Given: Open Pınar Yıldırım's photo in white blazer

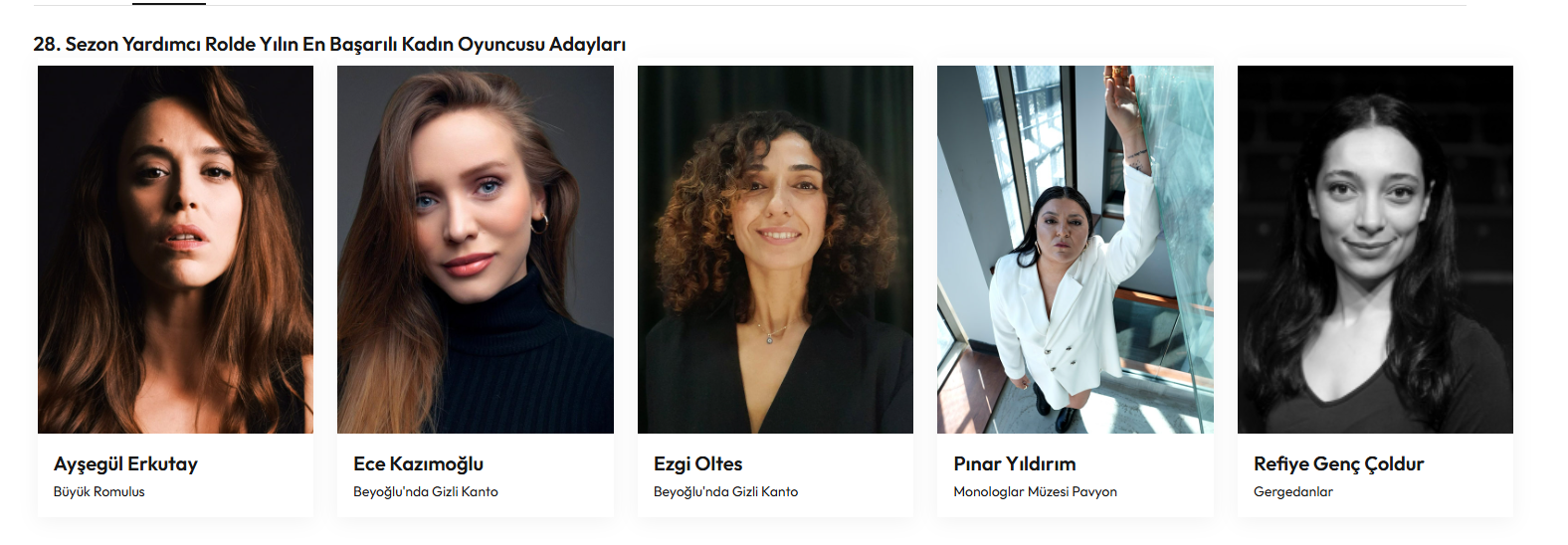Looking at the screenshot, I should coord(1076,250).
